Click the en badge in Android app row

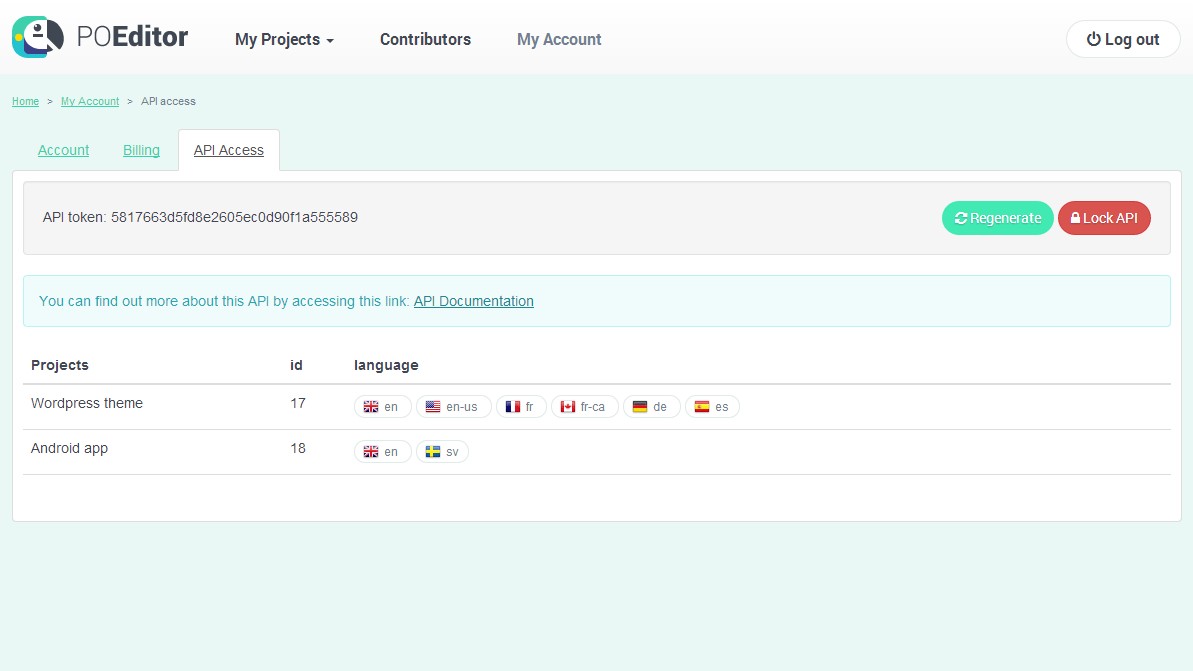click(382, 452)
